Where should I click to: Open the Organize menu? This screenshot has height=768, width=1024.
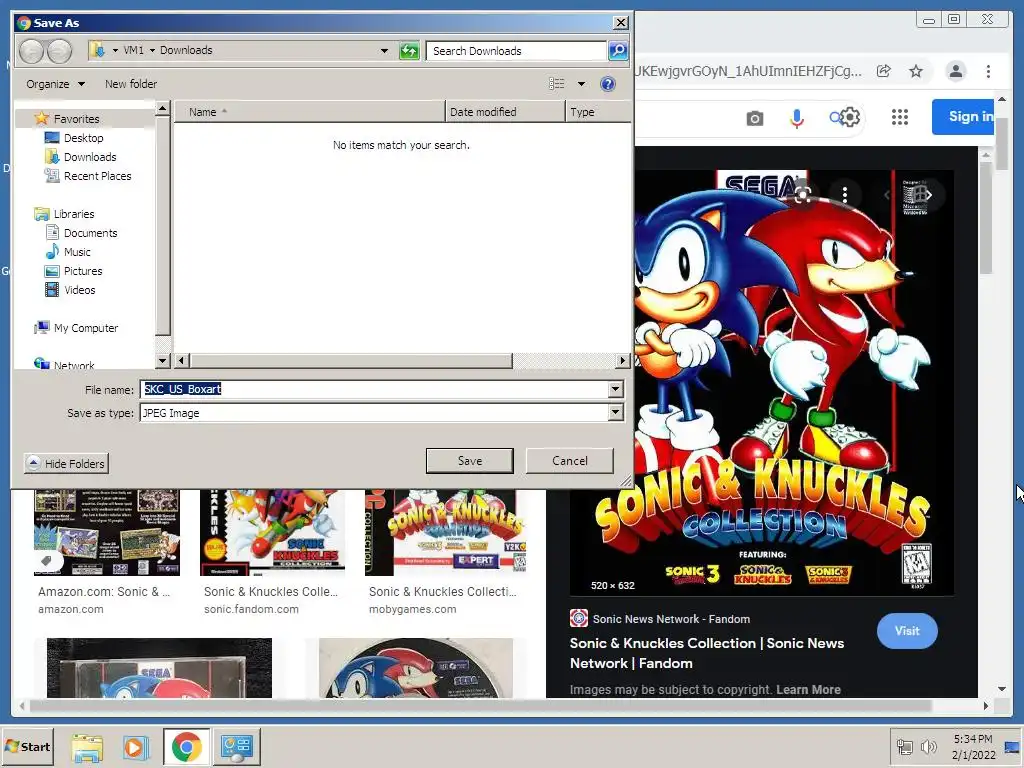click(56, 84)
